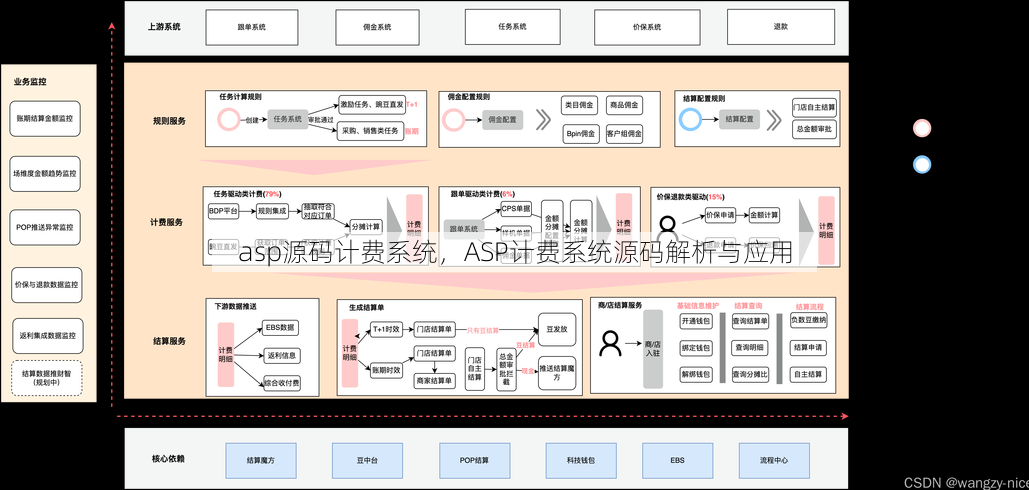
Task: Select the 解绑钱包 box
Action: pyautogui.click(x=696, y=375)
